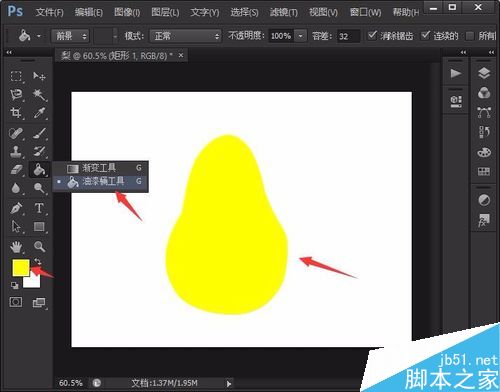Viewport: 500px width, 392px height.
Task: Open the Properties panel icon
Action: (456, 101)
